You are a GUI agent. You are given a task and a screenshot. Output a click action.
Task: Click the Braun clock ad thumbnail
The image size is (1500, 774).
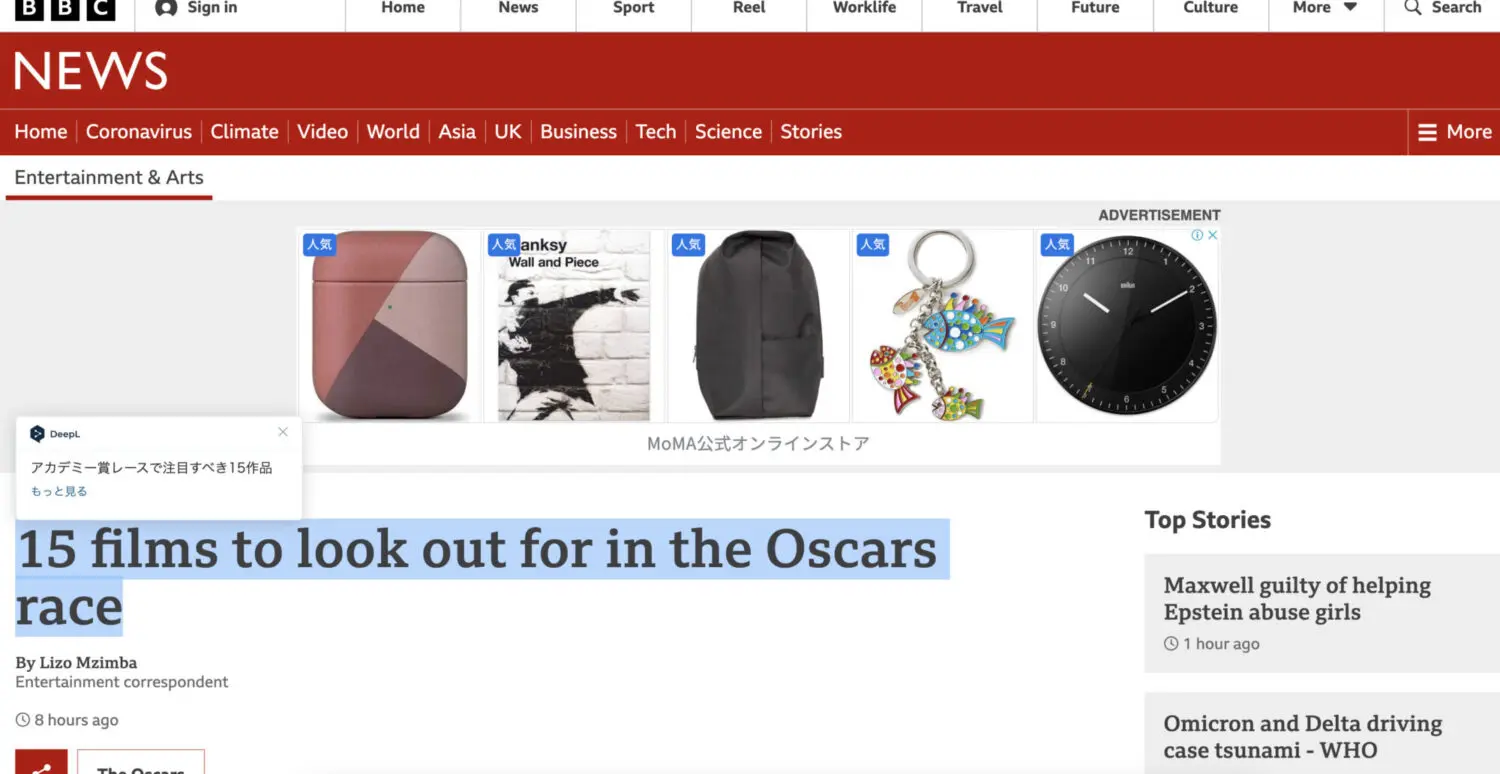[x=1126, y=326]
